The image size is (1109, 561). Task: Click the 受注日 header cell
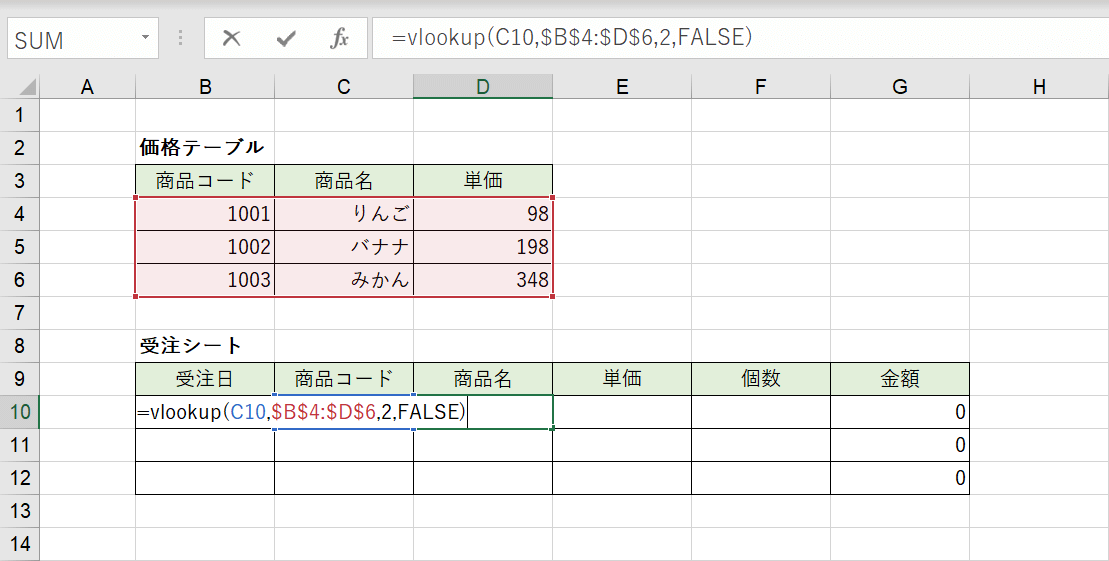click(204, 378)
